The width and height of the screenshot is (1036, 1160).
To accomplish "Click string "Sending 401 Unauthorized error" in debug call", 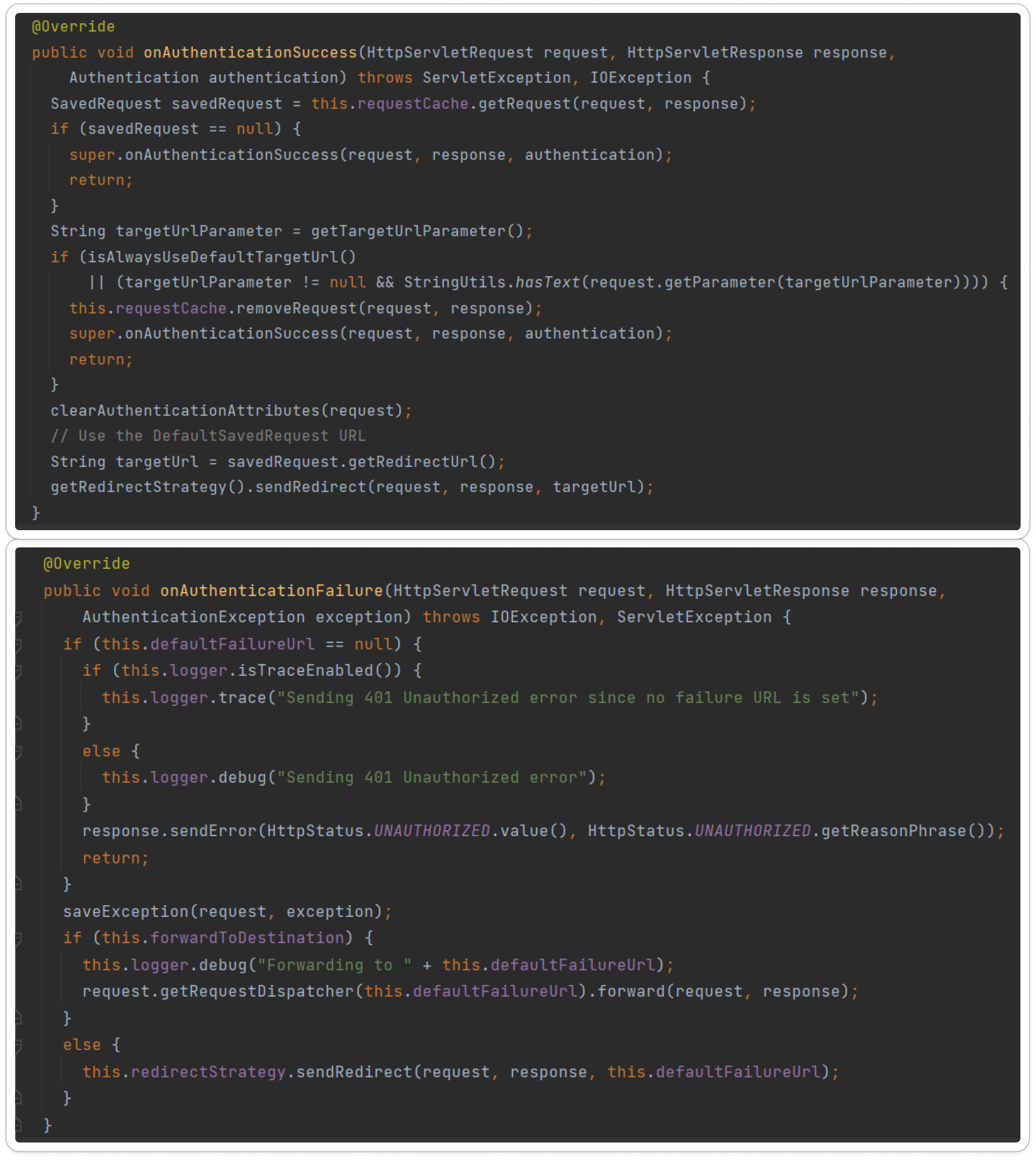I will 432,778.
